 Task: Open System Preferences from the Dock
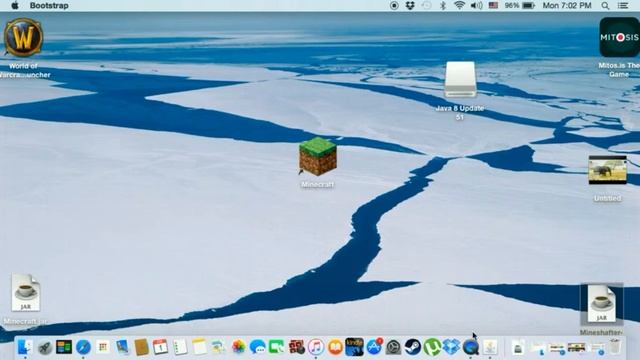tap(393, 347)
